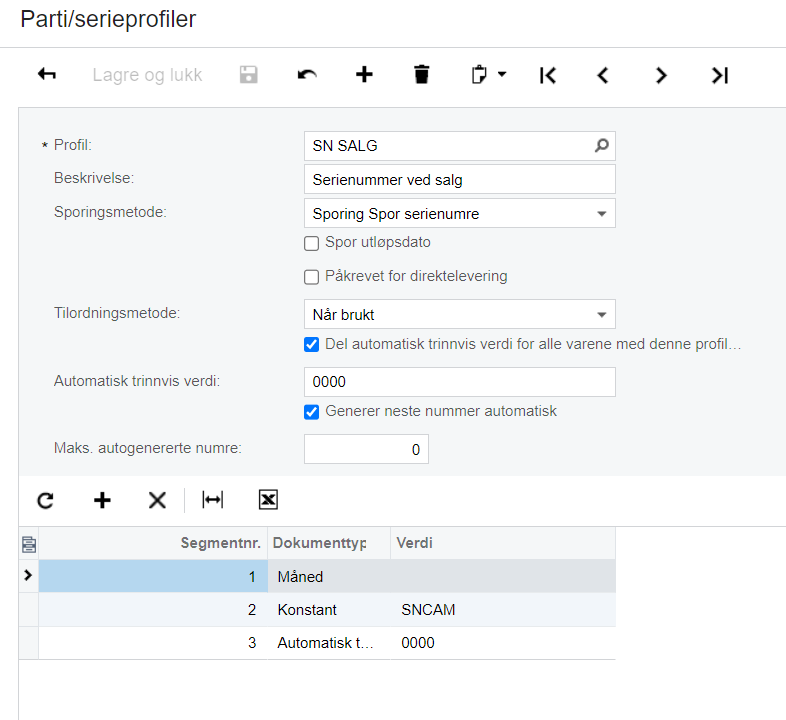Go to the last record

[x=720, y=75]
